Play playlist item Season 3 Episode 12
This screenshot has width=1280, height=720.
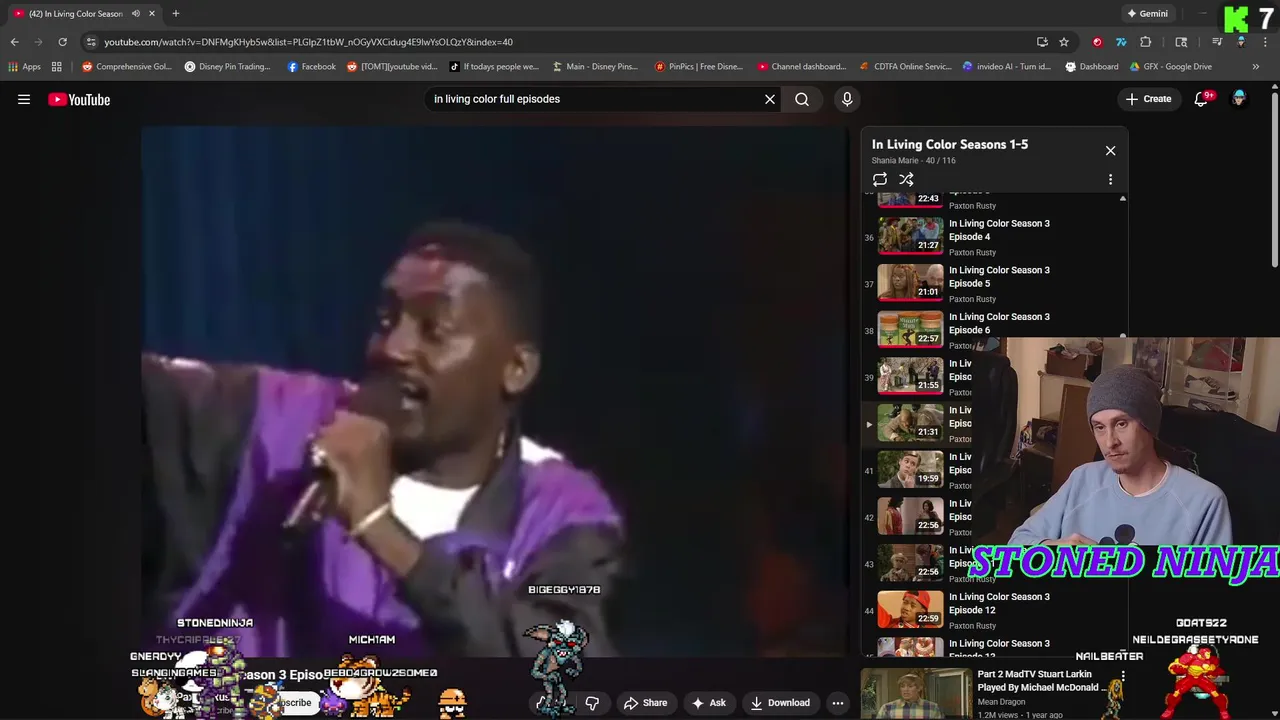tap(995, 610)
